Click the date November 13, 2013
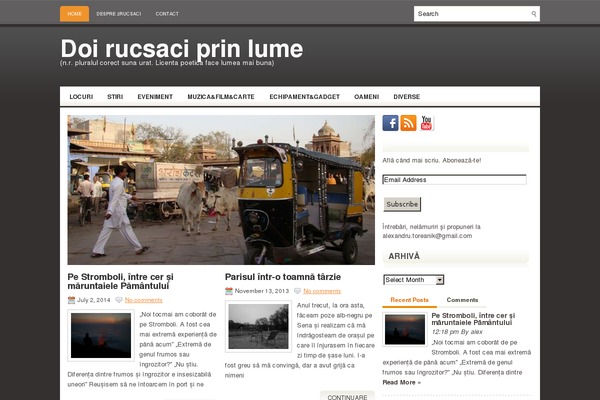Screen dimensions: 600x400 point(262,291)
